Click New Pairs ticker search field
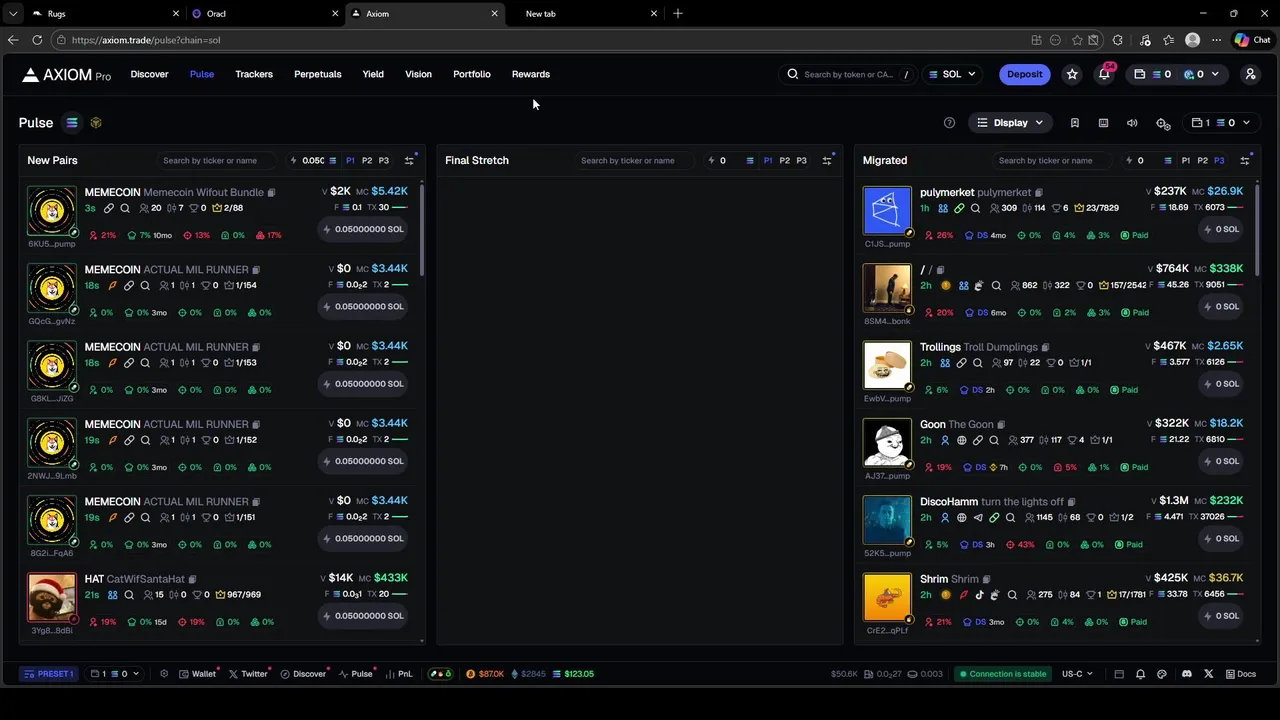This screenshot has height=720, width=1280. 218,160
